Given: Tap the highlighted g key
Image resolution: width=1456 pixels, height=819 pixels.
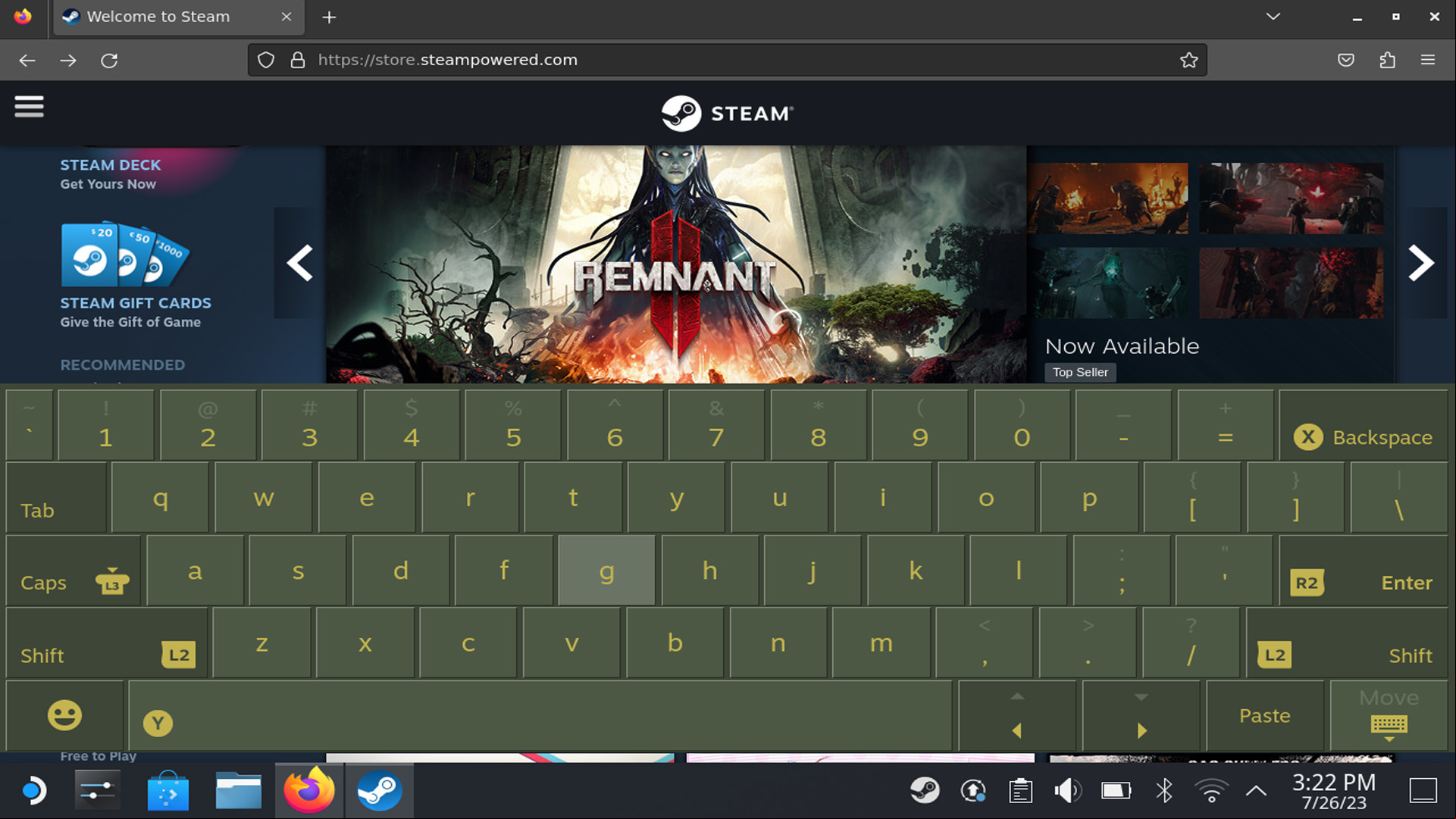Looking at the screenshot, I should coord(606,570).
